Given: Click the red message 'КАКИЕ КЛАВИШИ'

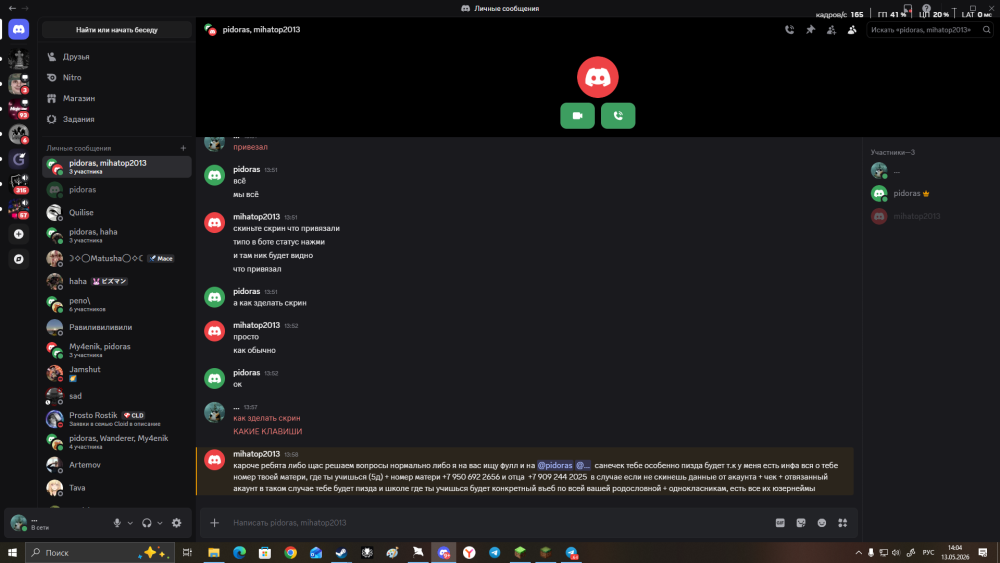Looking at the screenshot, I should click(x=267, y=432).
